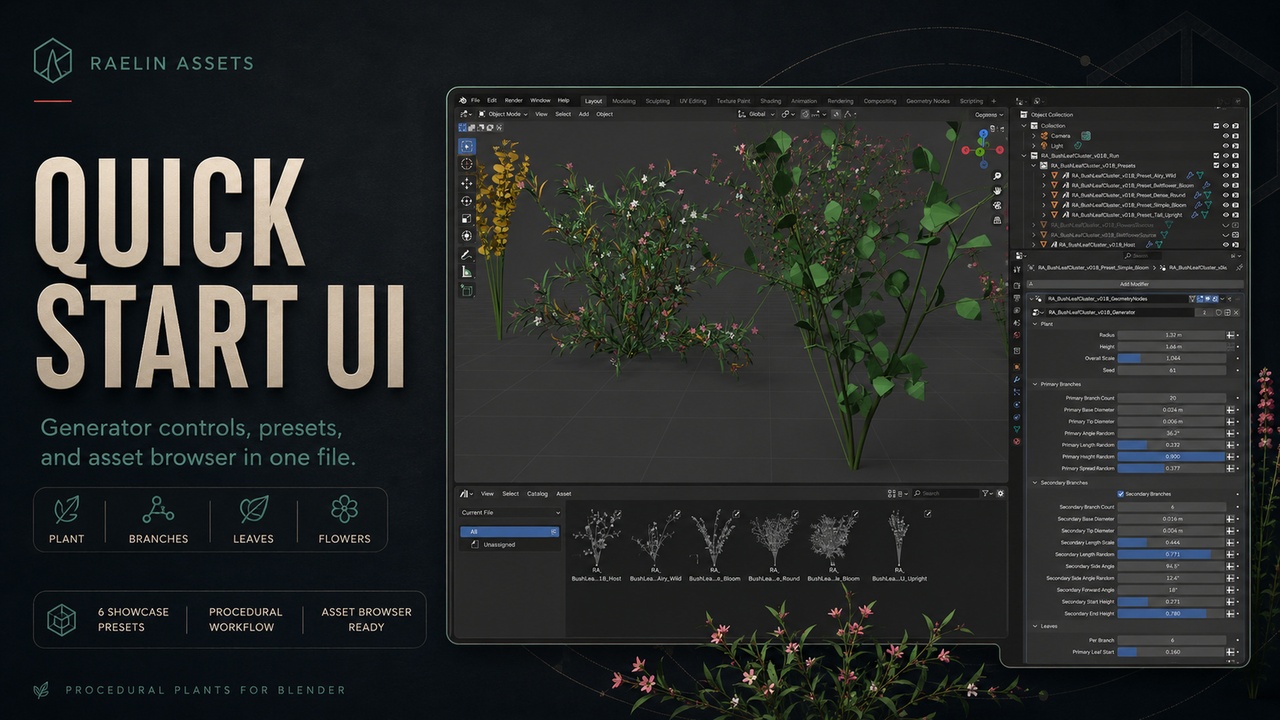Screen dimensions: 1280x720
Task: Open the File menu
Action: [x=476, y=100]
